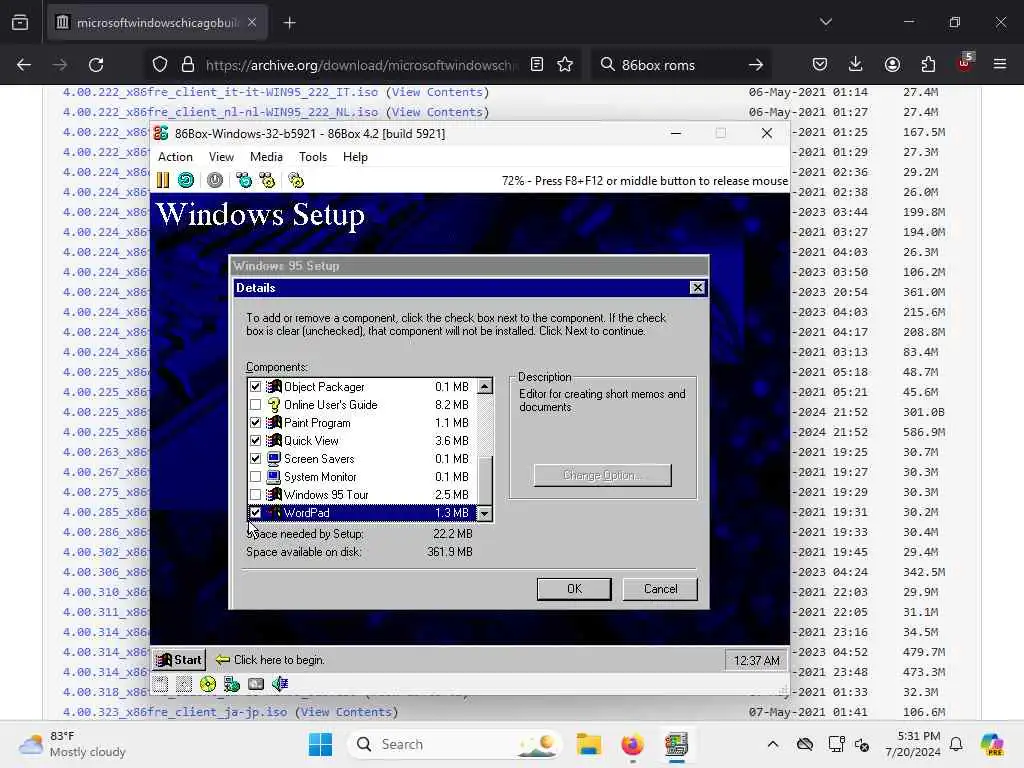Click the first floppy drive status icon
1024x768 pixels.
tap(161, 684)
